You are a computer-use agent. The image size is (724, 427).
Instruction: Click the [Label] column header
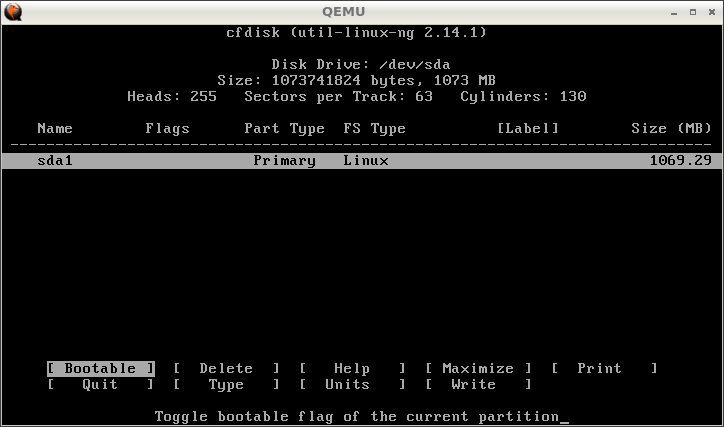(528, 128)
